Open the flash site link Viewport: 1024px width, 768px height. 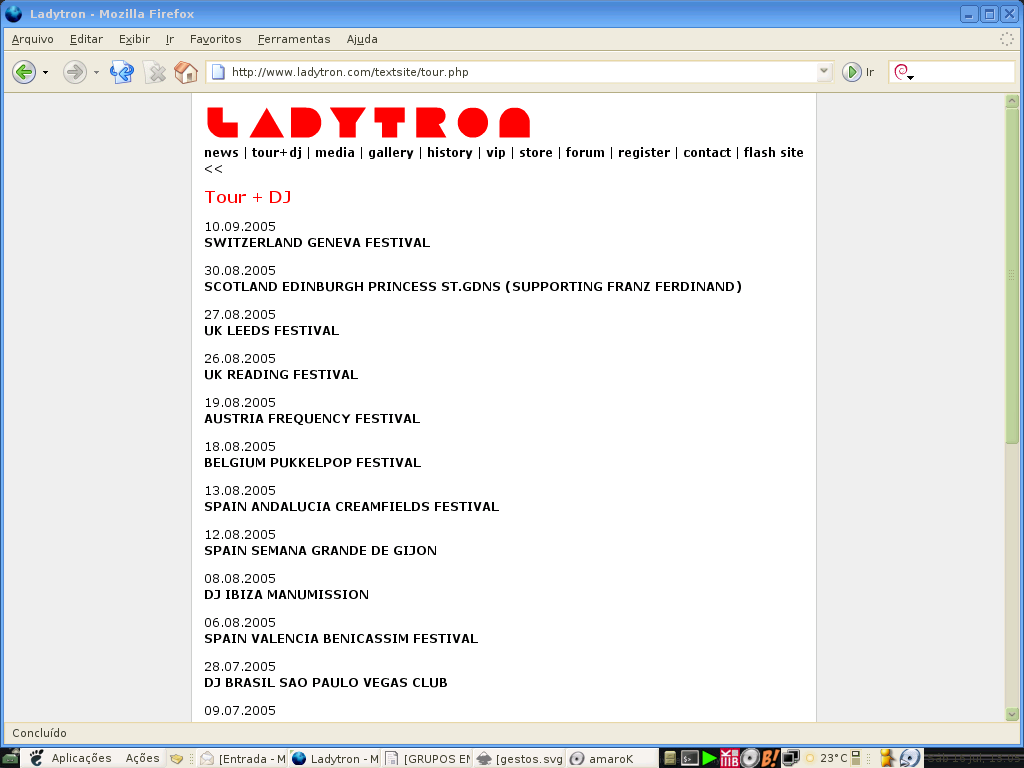(773, 152)
